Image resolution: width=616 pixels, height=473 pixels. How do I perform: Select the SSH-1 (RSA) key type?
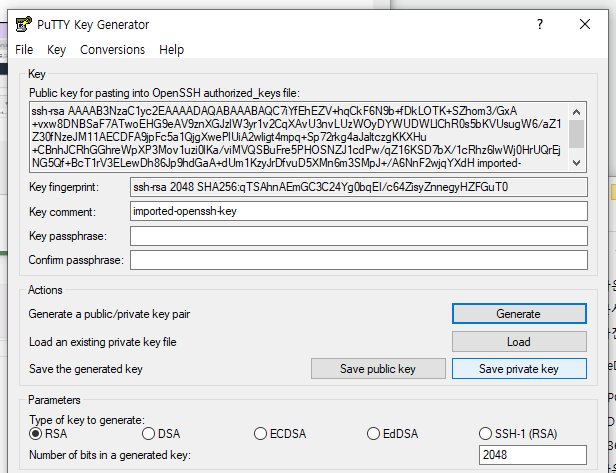518,434
